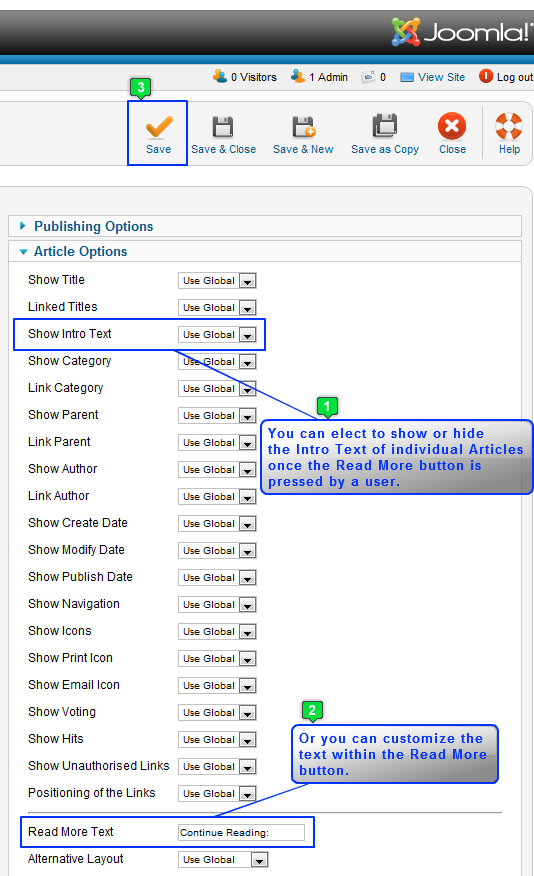The height and width of the screenshot is (876, 534).
Task: Open the Positioning of the Links dropdown
Action: pyautogui.click(x=217, y=793)
